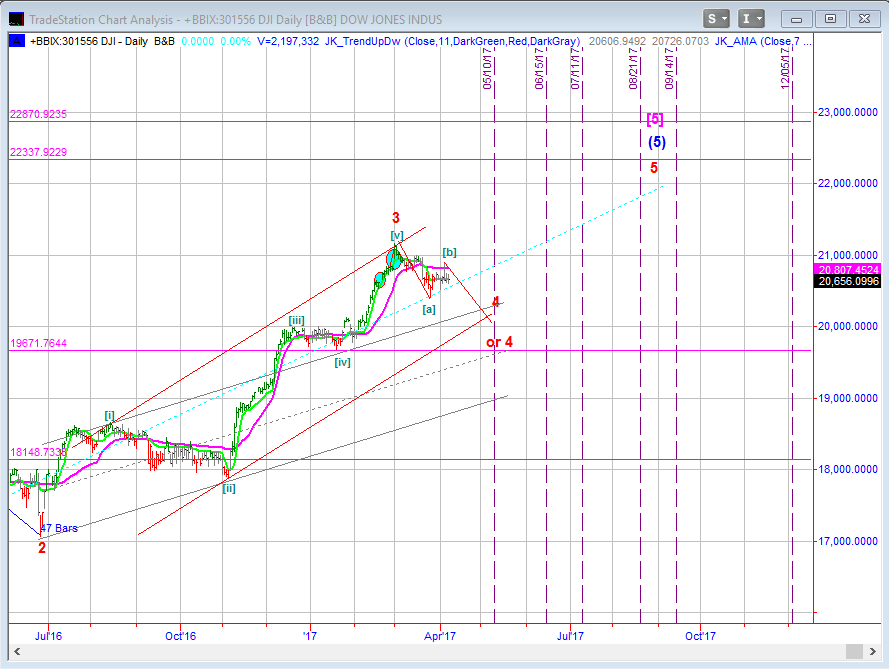Select the [b] subwave label
889x669 pixels.
449,252
